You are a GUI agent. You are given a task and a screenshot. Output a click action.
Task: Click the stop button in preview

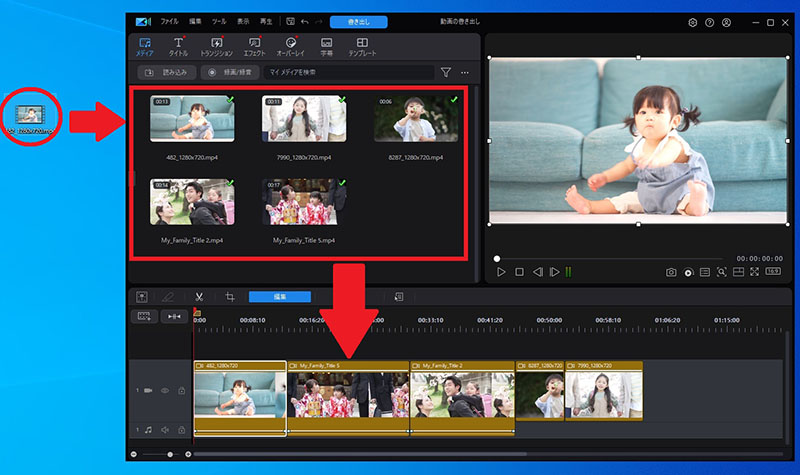coord(519,272)
